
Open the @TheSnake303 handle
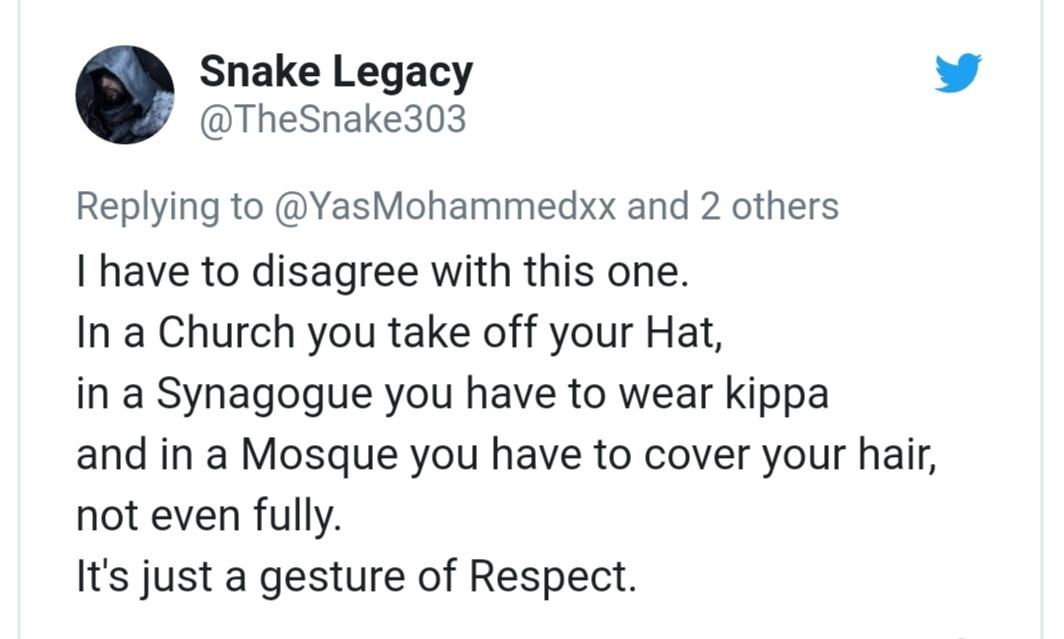coord(333,120)
